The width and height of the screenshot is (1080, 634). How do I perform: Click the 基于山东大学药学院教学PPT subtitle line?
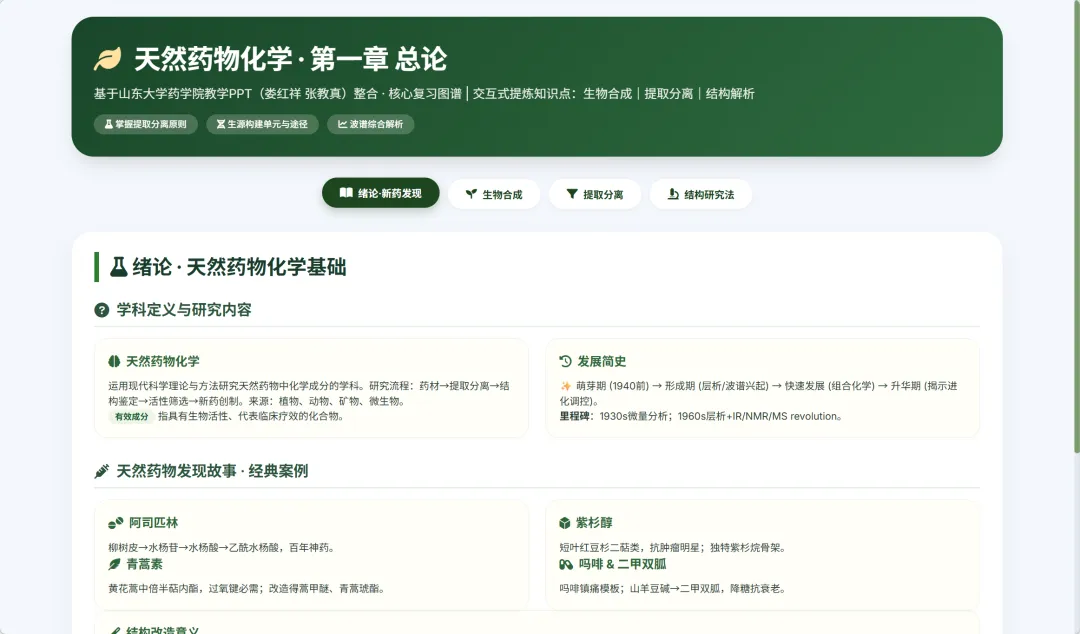pyautogui.click(x=424, y=94)
